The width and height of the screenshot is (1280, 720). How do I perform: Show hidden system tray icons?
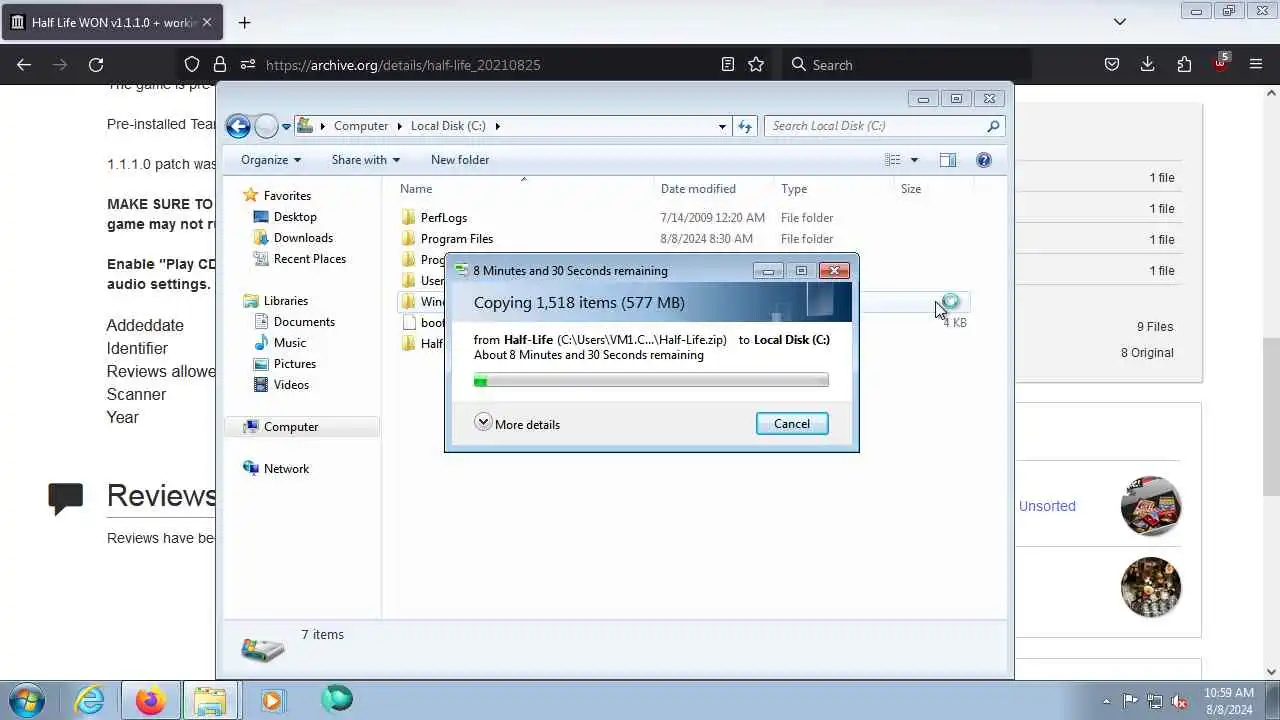[x=1106, y=701]
